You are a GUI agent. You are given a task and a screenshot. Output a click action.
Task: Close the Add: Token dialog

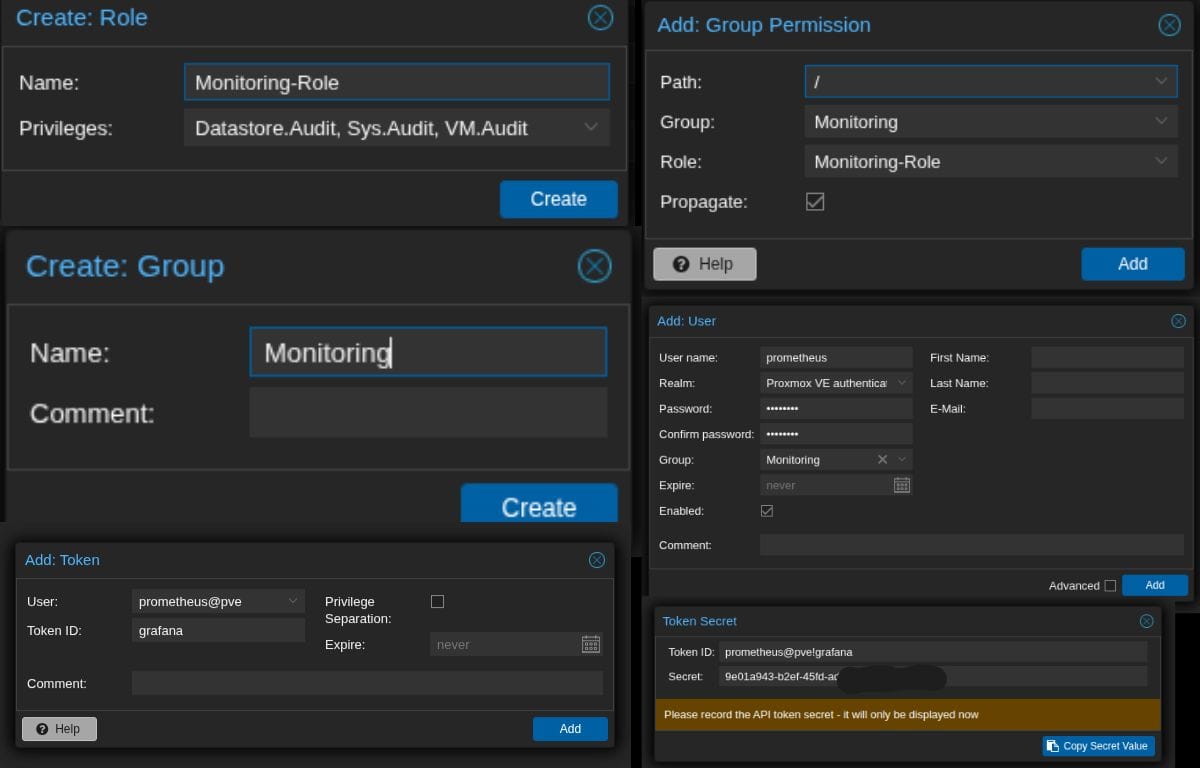[x=597, y=560]
